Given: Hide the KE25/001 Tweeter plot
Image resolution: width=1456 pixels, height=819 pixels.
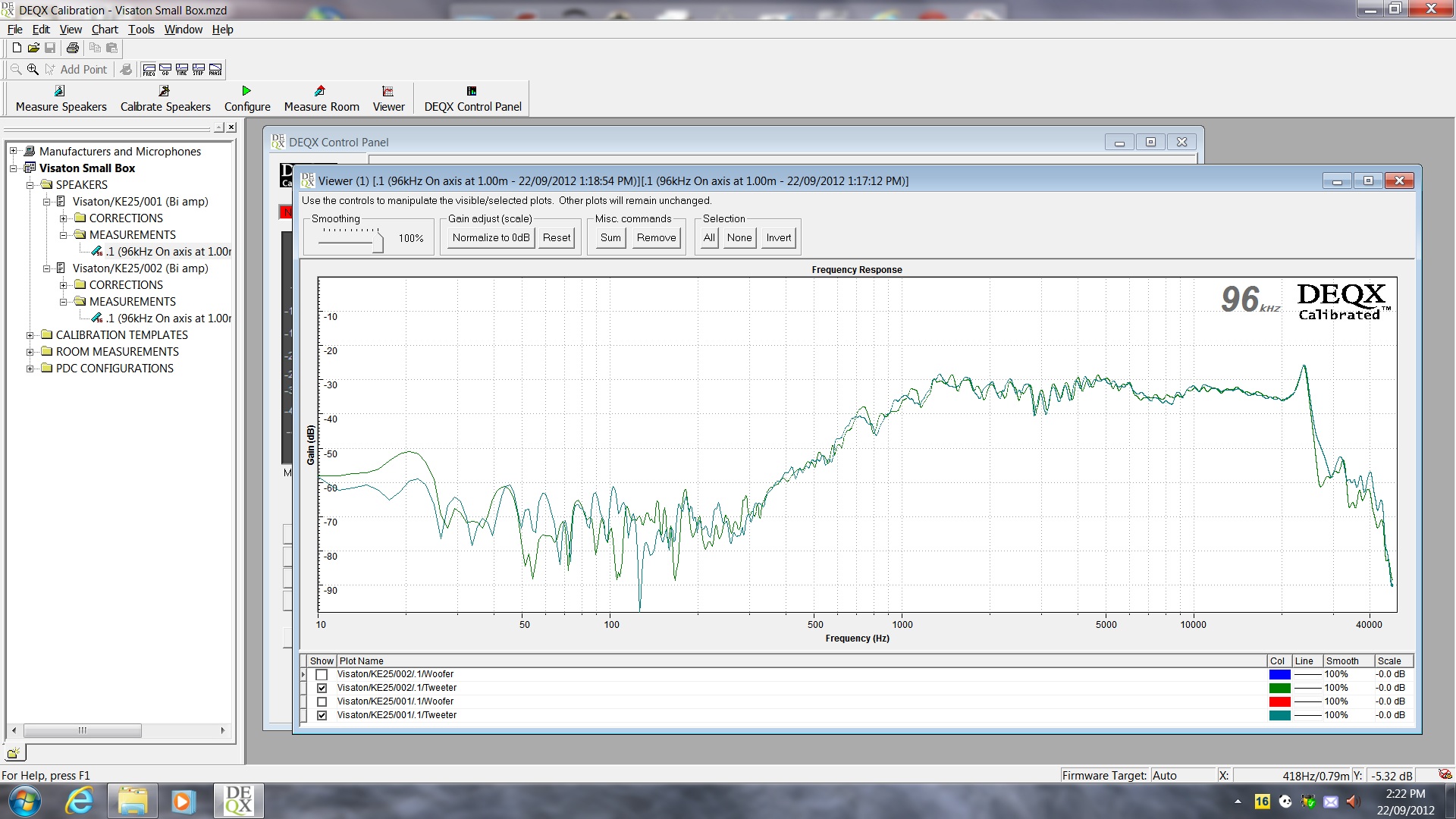Looking at the screenshot, I should click(322, 715).
